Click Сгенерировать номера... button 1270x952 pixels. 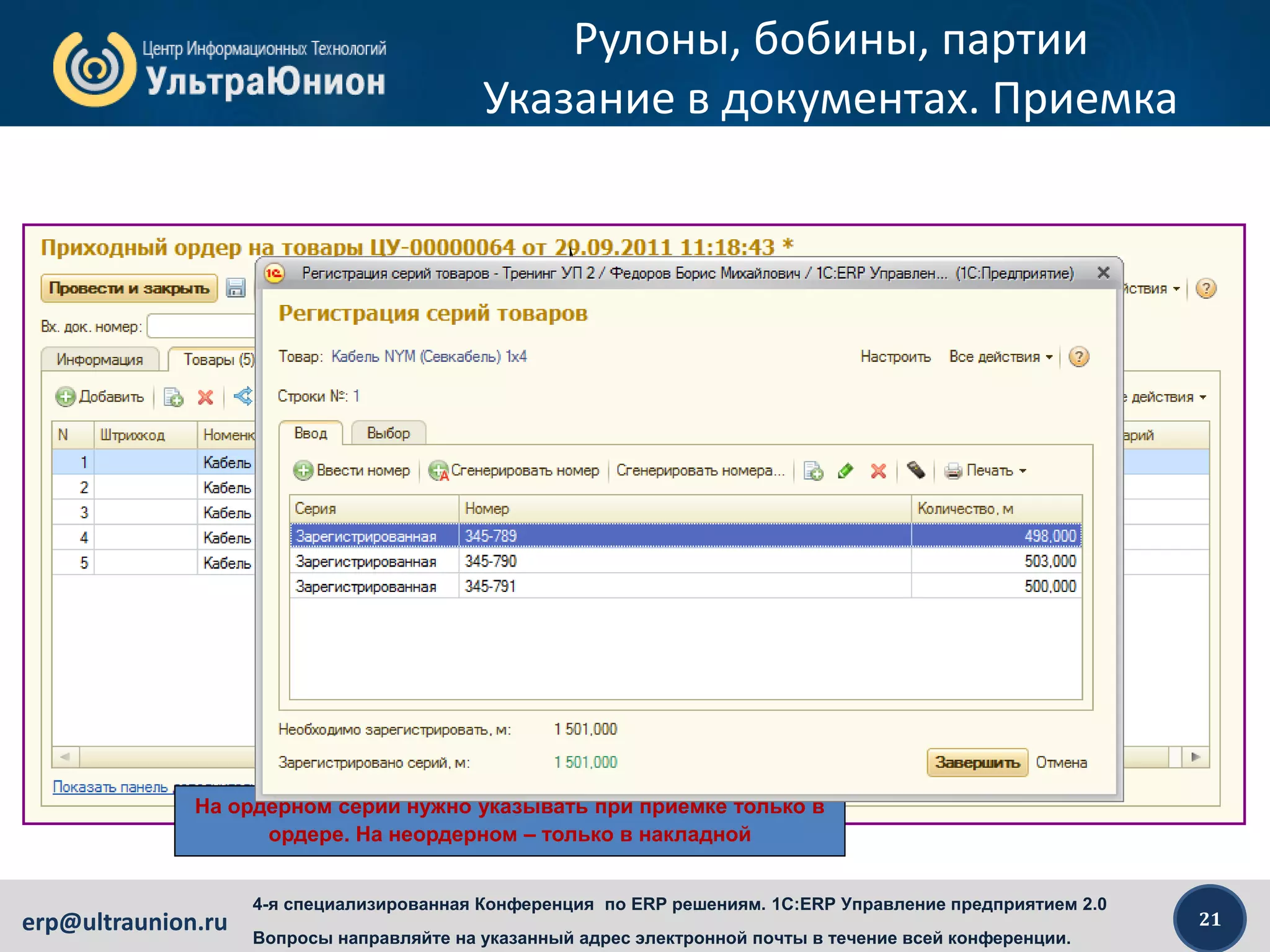click(x=701, y=471)
